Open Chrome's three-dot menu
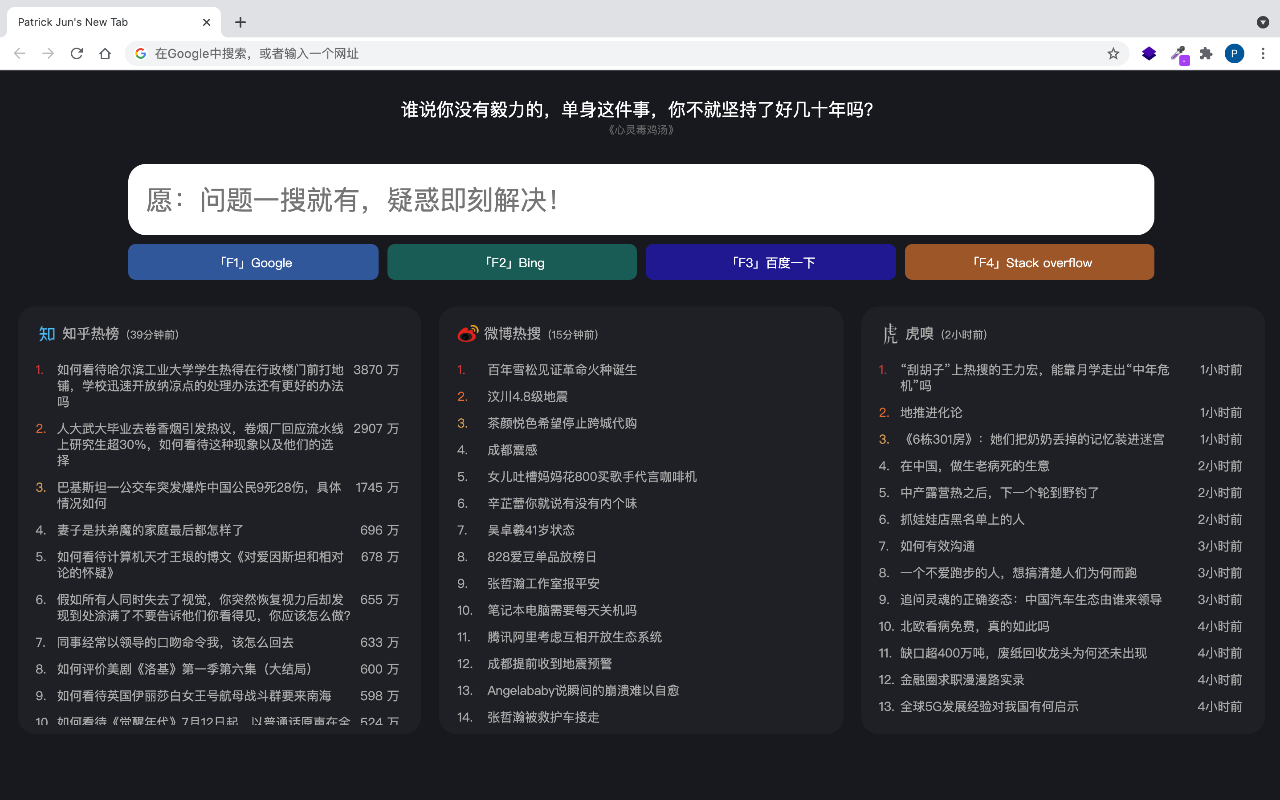Image resolution: width=1280 pixels, height=800 pixels. tap(1263, 53)
